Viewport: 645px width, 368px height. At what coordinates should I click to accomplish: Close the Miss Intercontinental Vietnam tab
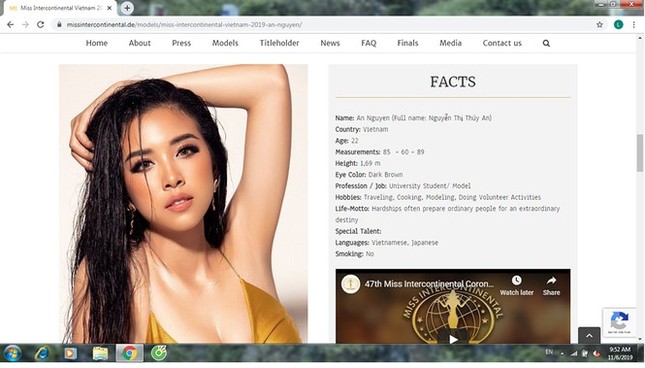coord(109,8)
